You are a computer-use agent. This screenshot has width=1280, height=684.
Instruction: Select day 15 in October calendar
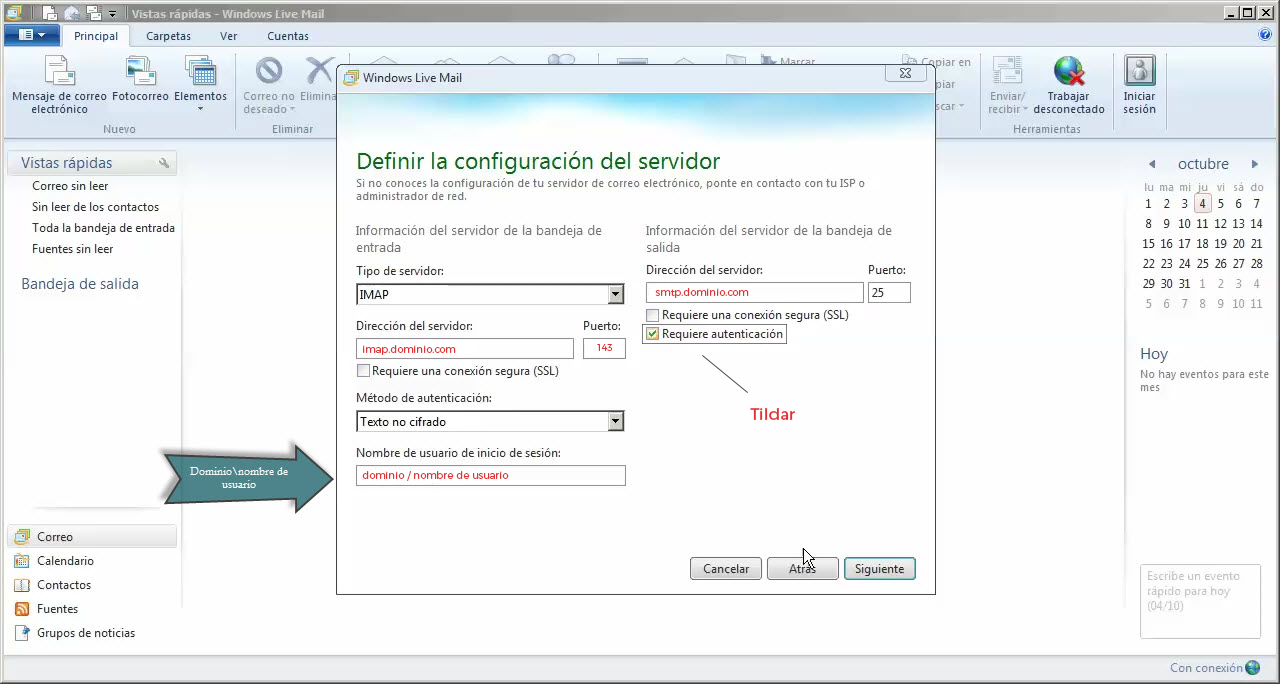point(1149,244)
